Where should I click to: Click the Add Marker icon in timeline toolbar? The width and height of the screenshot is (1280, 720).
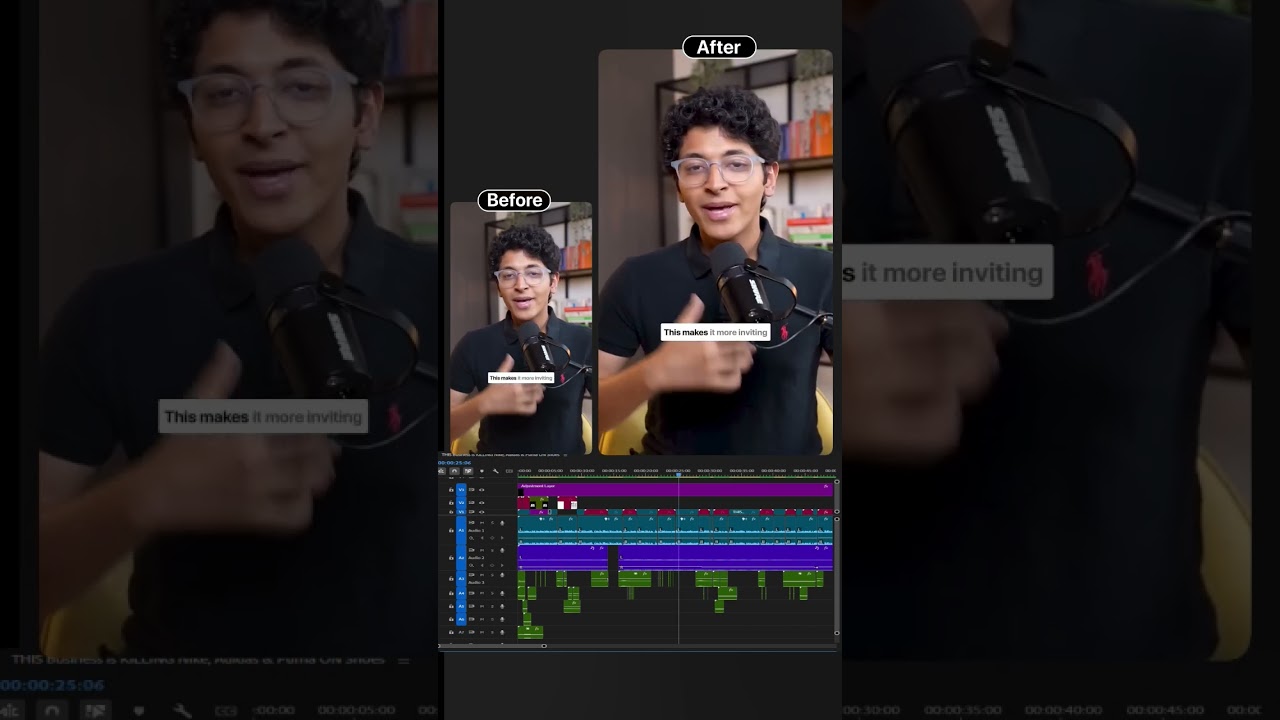point(482,471)
